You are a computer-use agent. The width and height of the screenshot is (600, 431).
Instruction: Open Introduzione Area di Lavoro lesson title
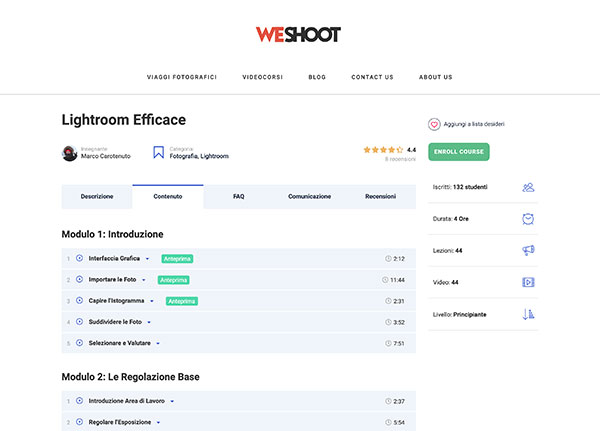tap(127, 401)
